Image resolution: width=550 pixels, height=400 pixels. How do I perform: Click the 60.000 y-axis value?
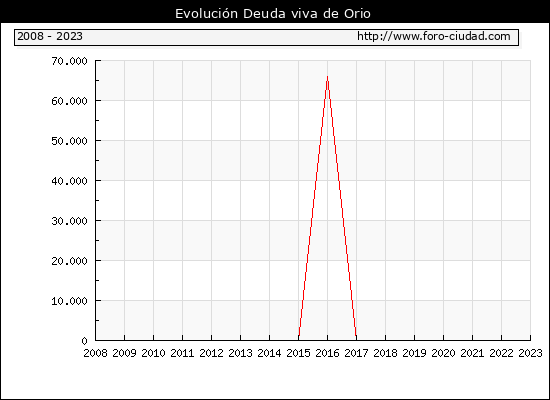click(69, 101)
